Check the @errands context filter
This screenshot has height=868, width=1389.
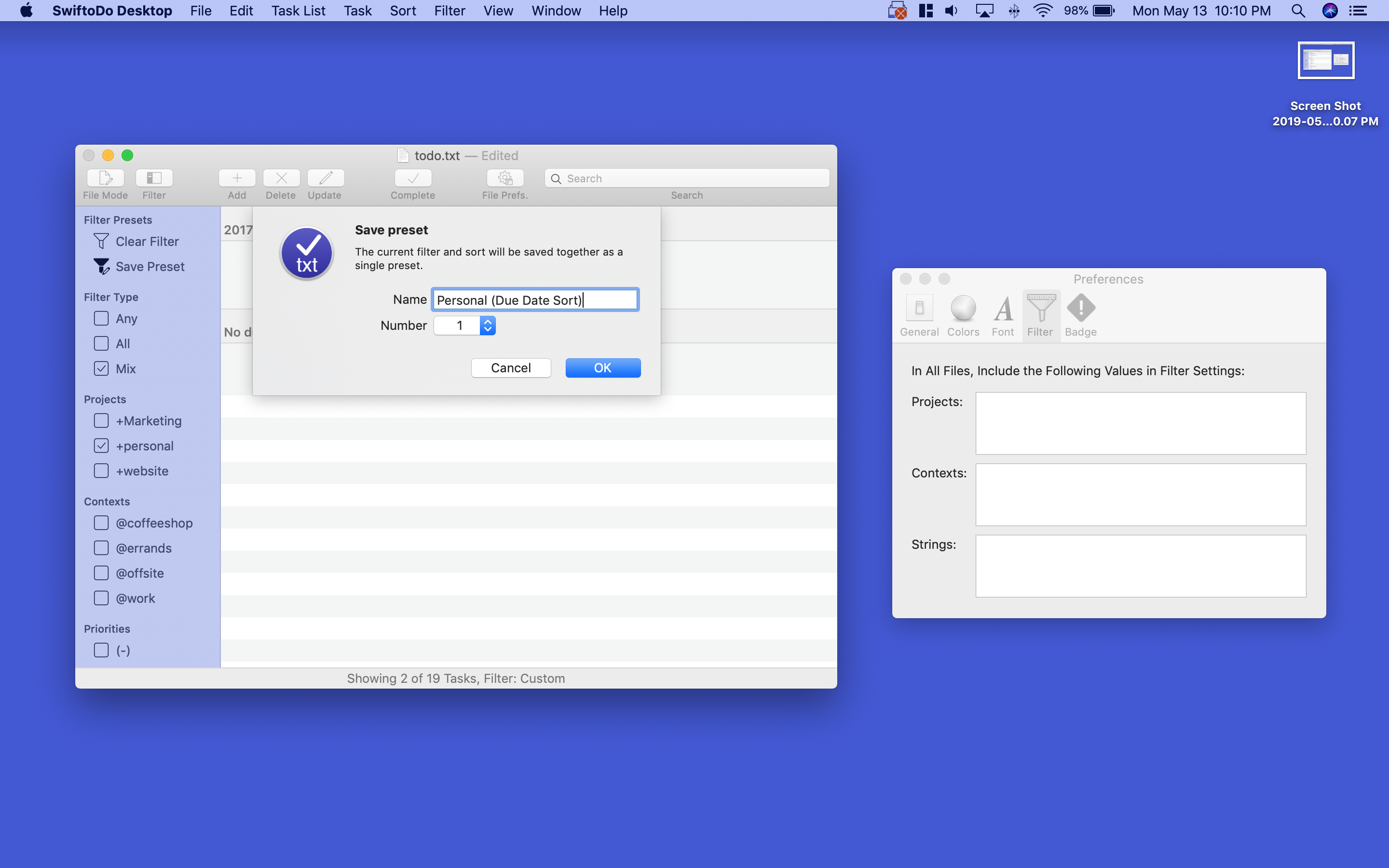101,548
